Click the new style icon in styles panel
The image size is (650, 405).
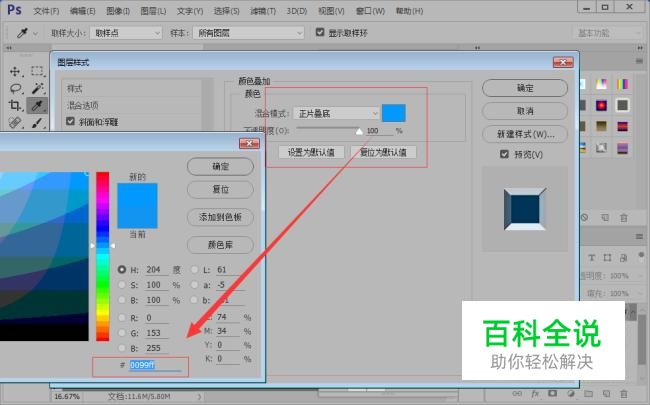click(605, 217)
